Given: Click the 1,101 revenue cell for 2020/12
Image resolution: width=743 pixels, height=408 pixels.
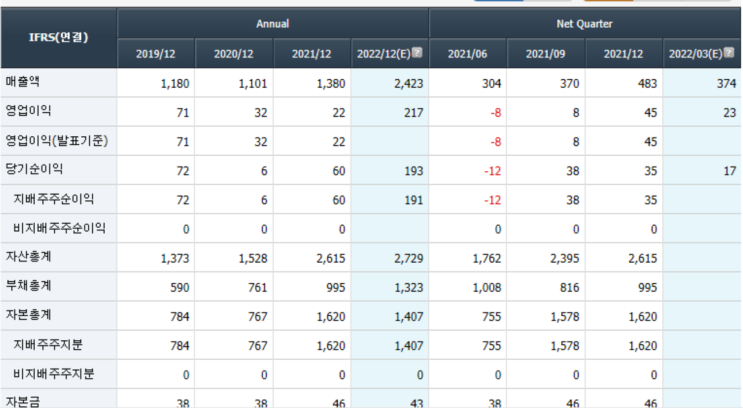Looking at the screenshot, I should pyautogui.click(x=234, y=83).
